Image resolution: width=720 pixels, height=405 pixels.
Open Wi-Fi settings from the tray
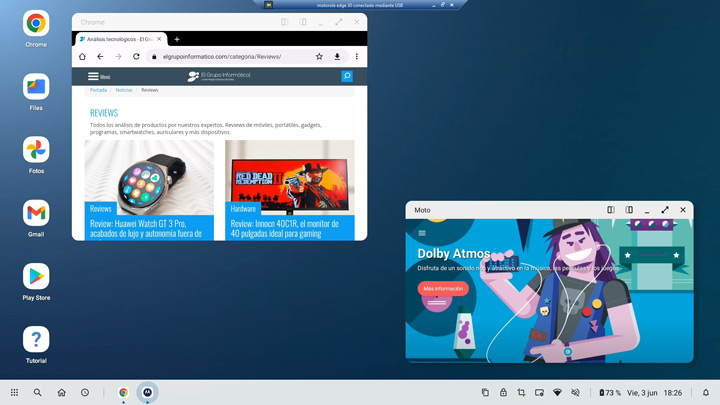(x=557, y=393)
